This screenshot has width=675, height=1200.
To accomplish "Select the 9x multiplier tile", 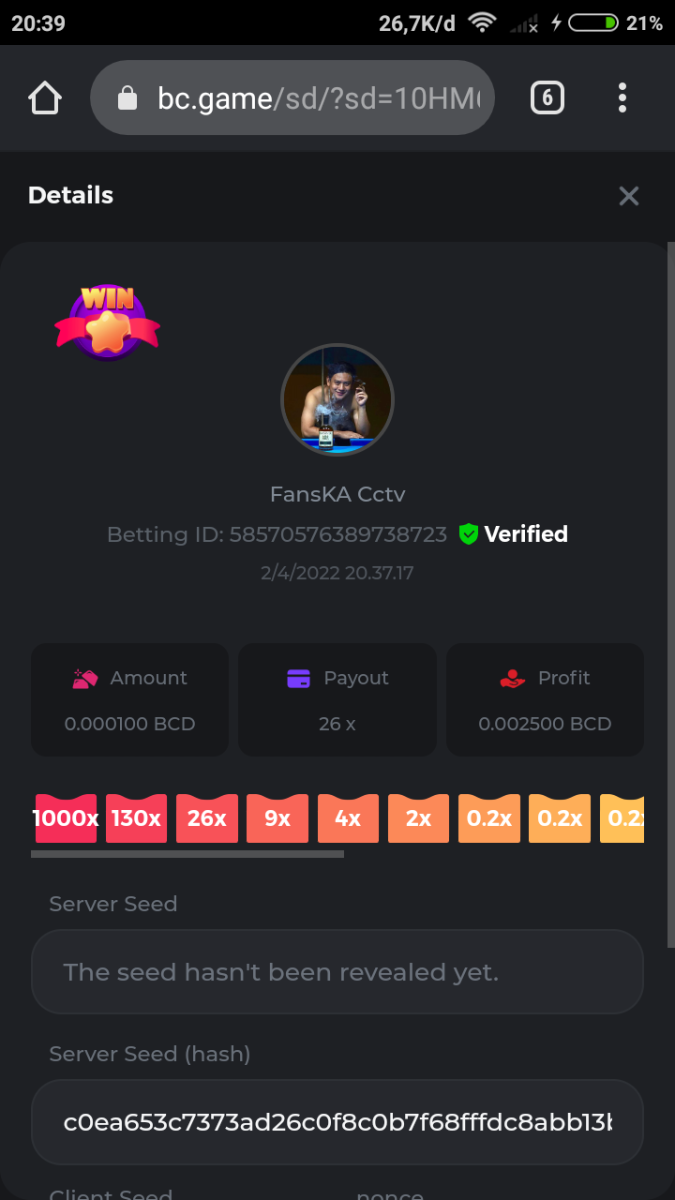I will [277, 818].
